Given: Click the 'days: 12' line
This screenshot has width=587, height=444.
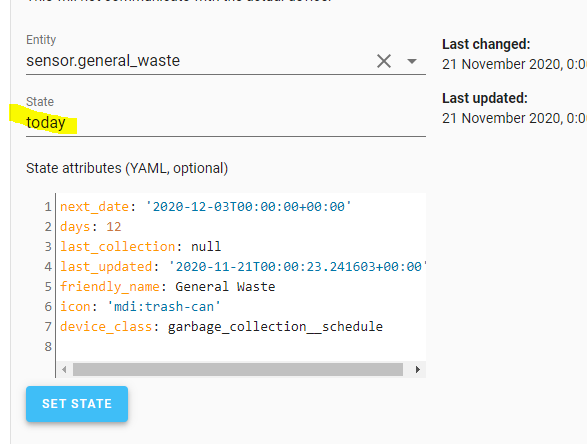Looking at the screenshot, I should (x=91, y=226).
